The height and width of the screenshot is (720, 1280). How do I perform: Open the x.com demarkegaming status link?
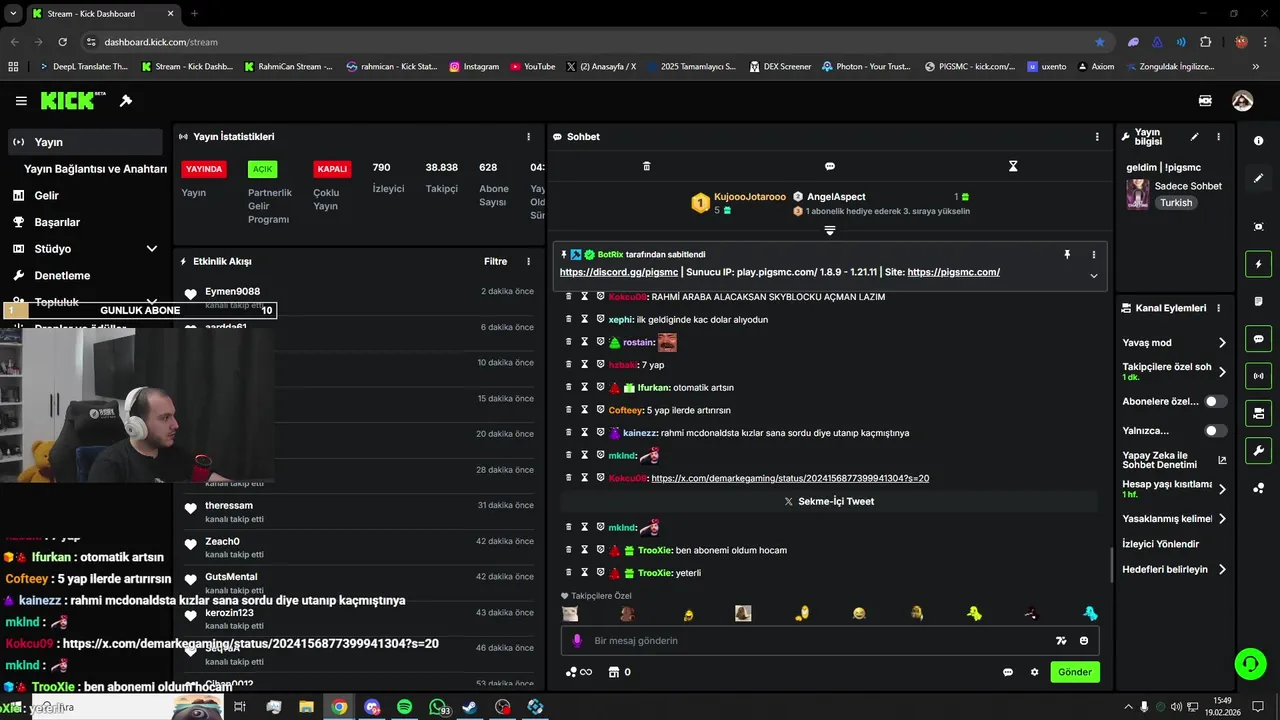pos(790,479)
